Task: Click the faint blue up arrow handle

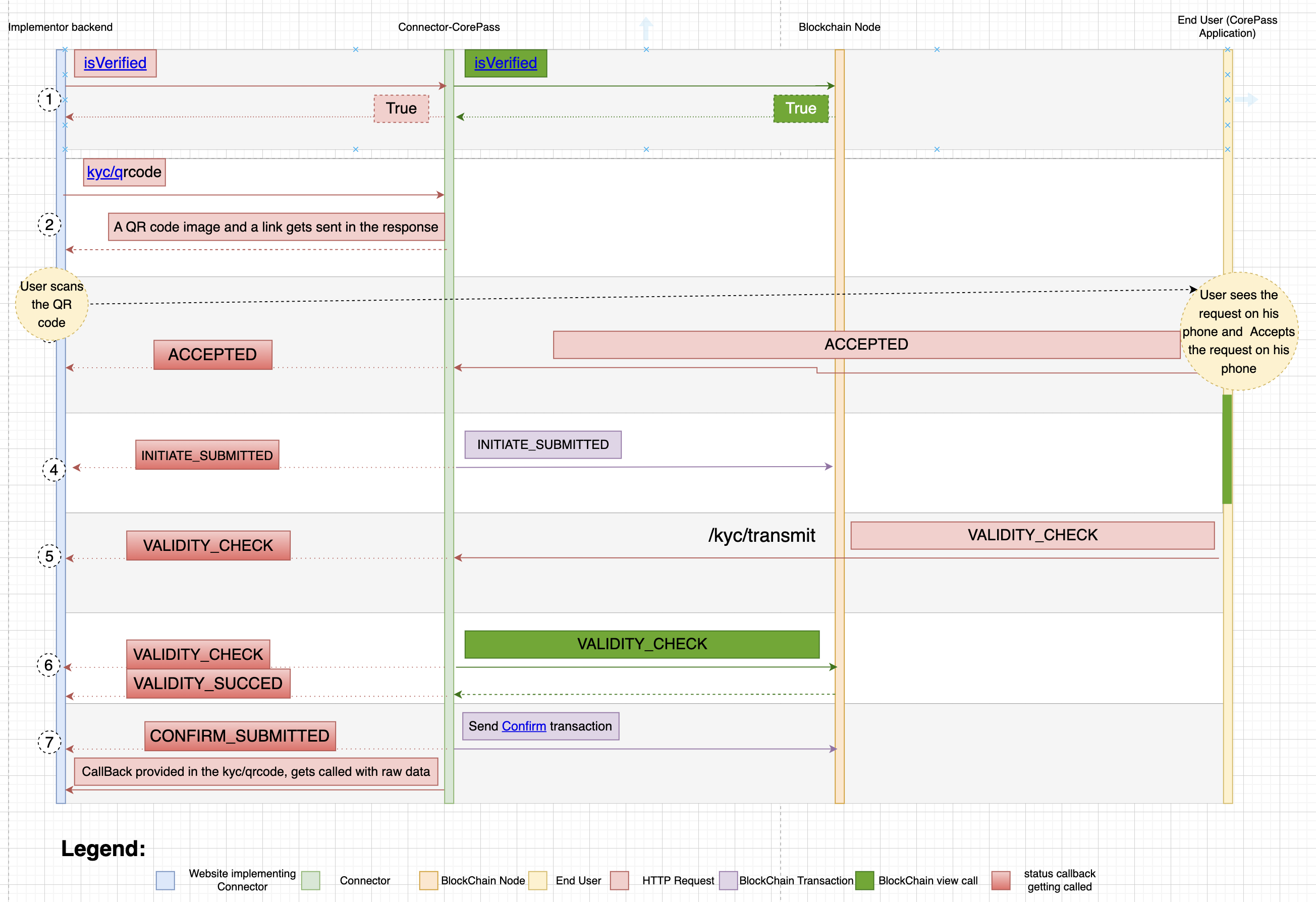Action: click(646, 28)
